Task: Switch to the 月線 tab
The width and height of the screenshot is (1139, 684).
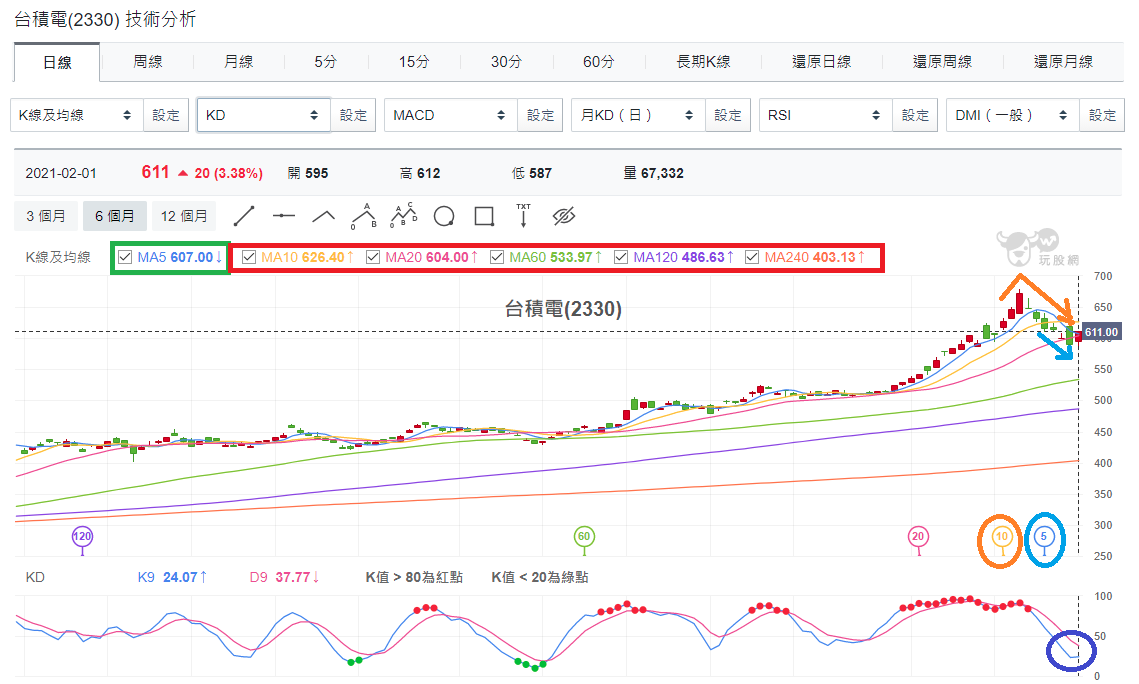Action: click(x=238, y=62)
